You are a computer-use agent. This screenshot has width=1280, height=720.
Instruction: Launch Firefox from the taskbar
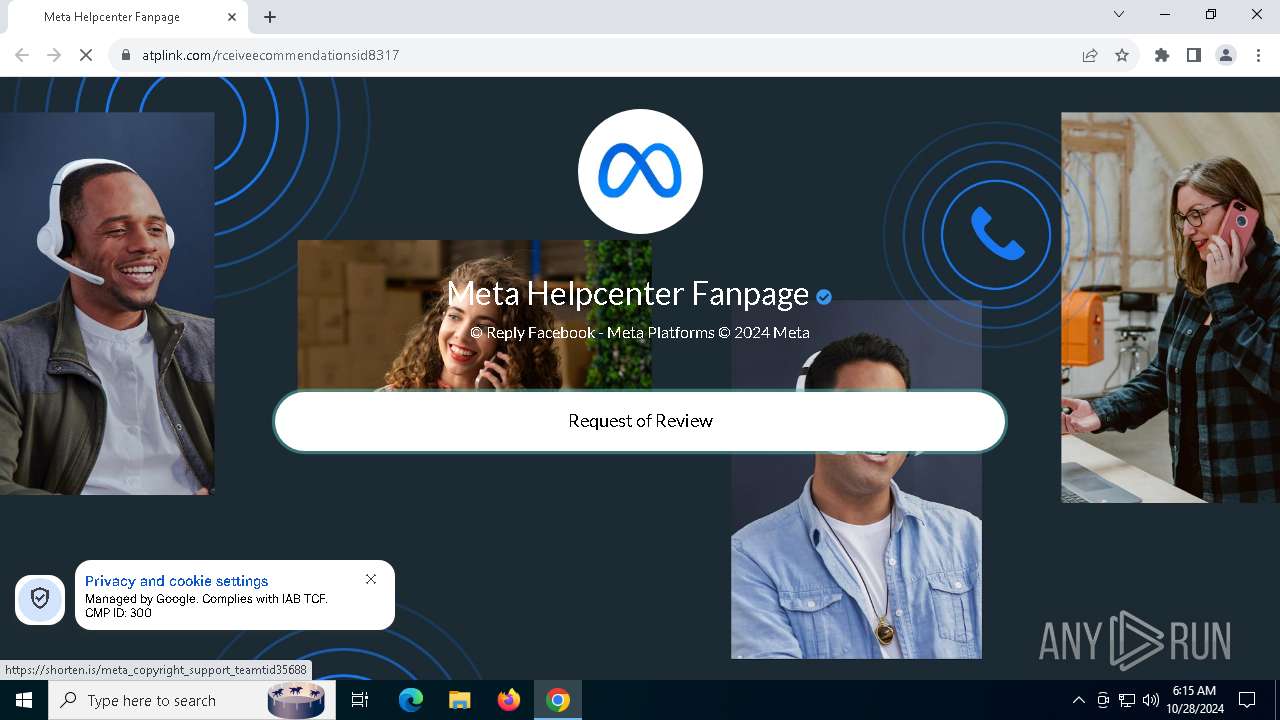(x=509, y=700)
